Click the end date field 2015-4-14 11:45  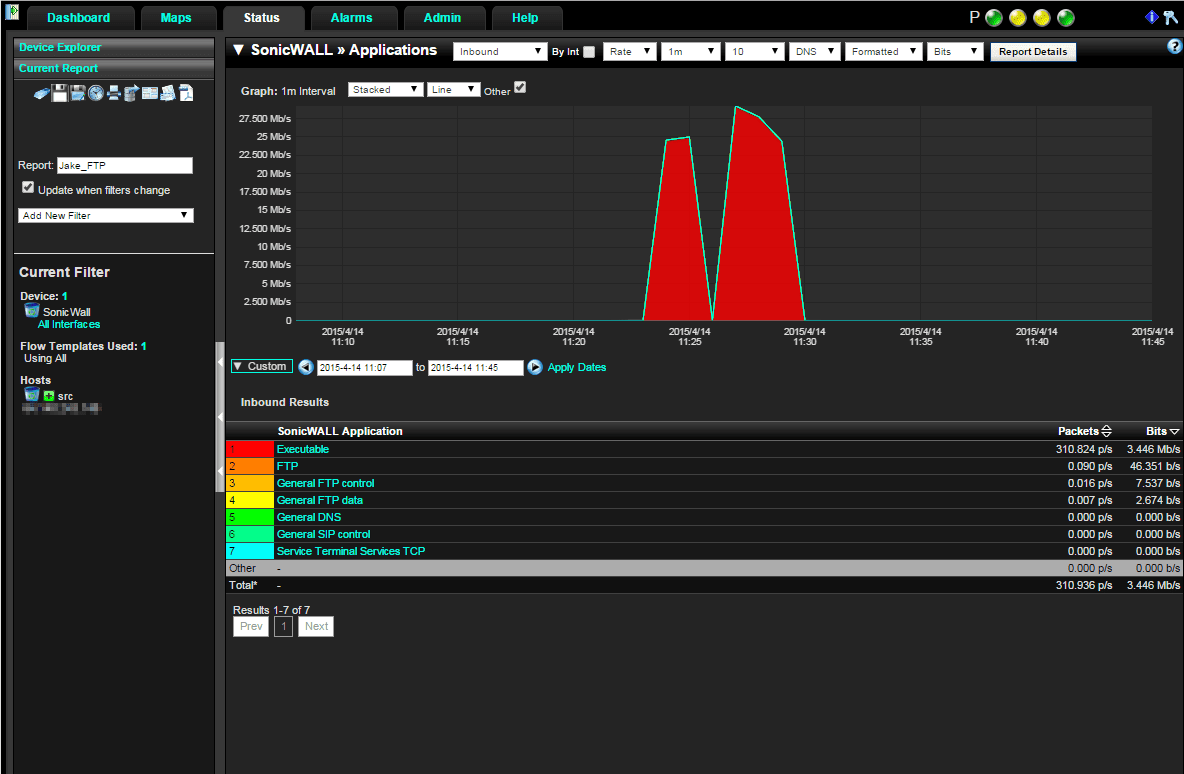tap(476, 368)
